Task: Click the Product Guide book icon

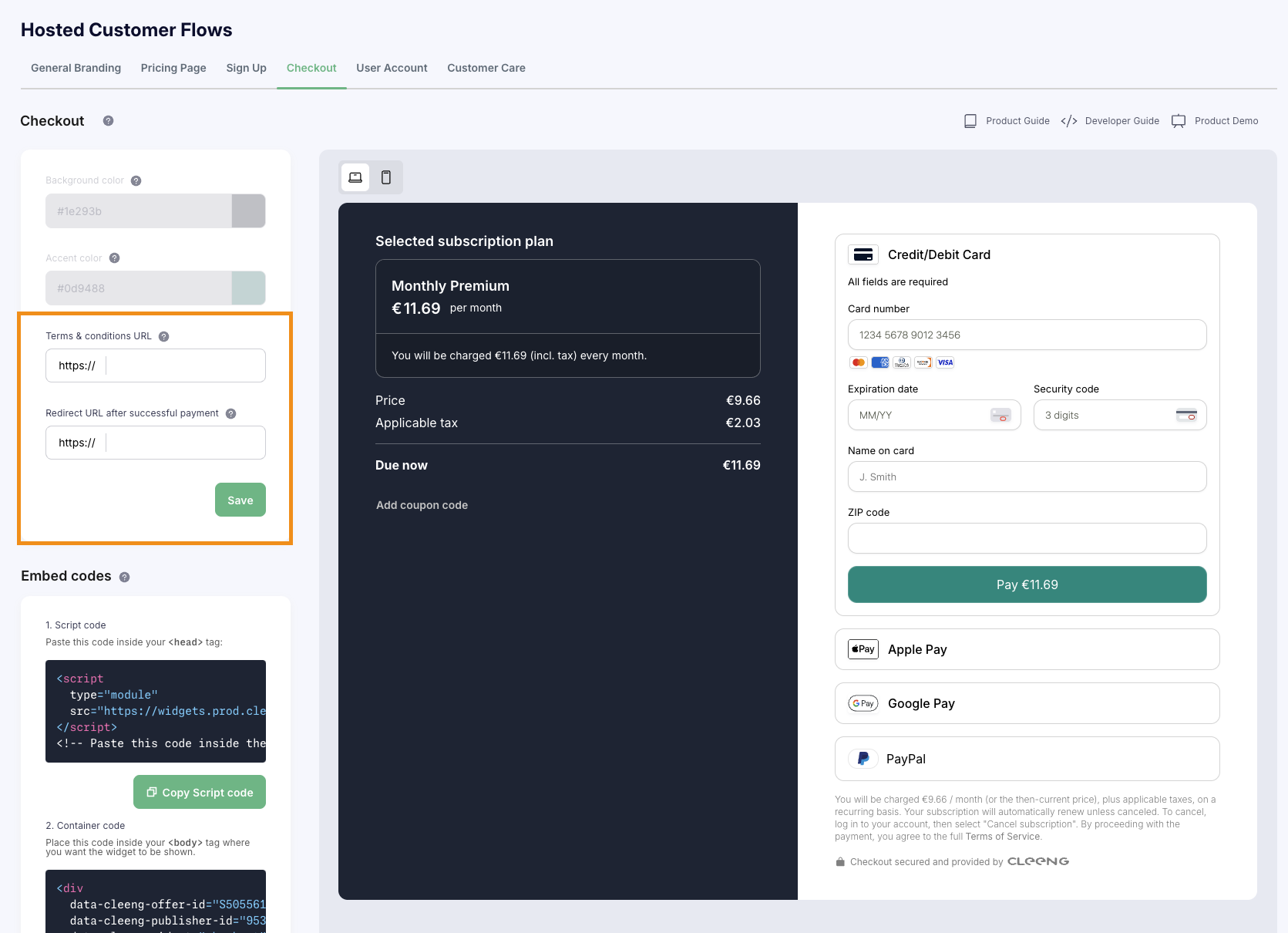Action: point(970,121)
